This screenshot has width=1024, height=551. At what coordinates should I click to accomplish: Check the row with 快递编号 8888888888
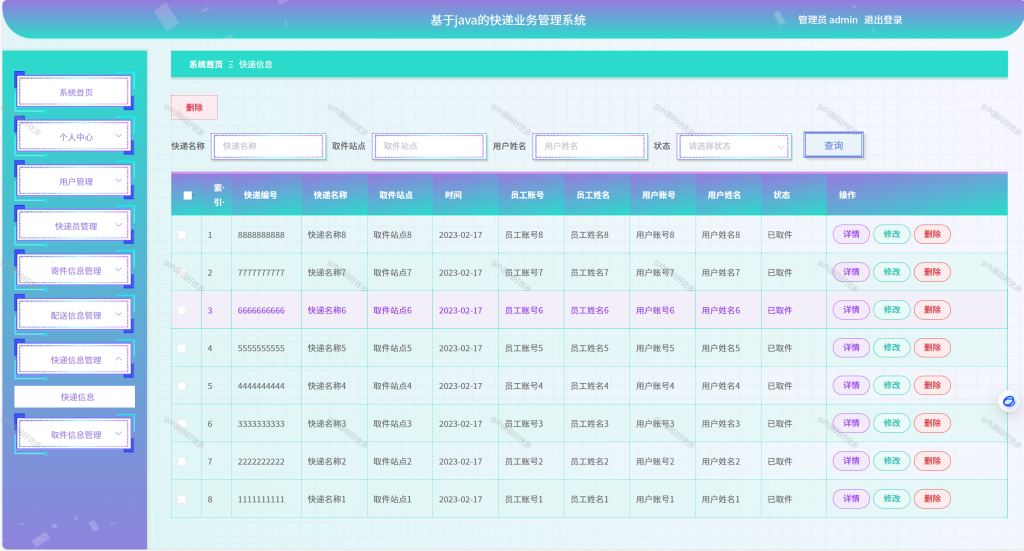tap(182, 234)
